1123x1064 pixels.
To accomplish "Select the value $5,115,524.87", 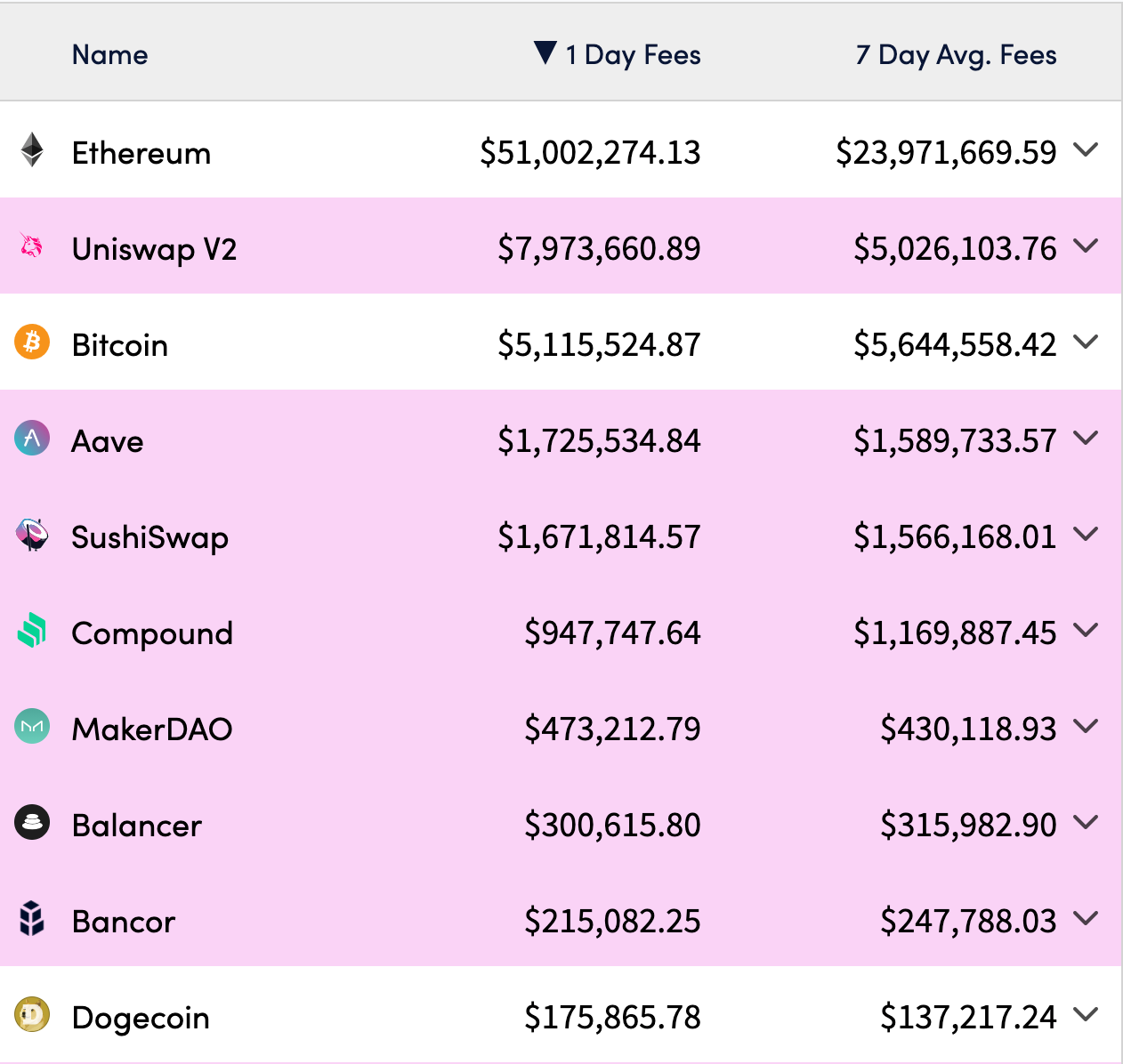I will [x=600, y=345].
